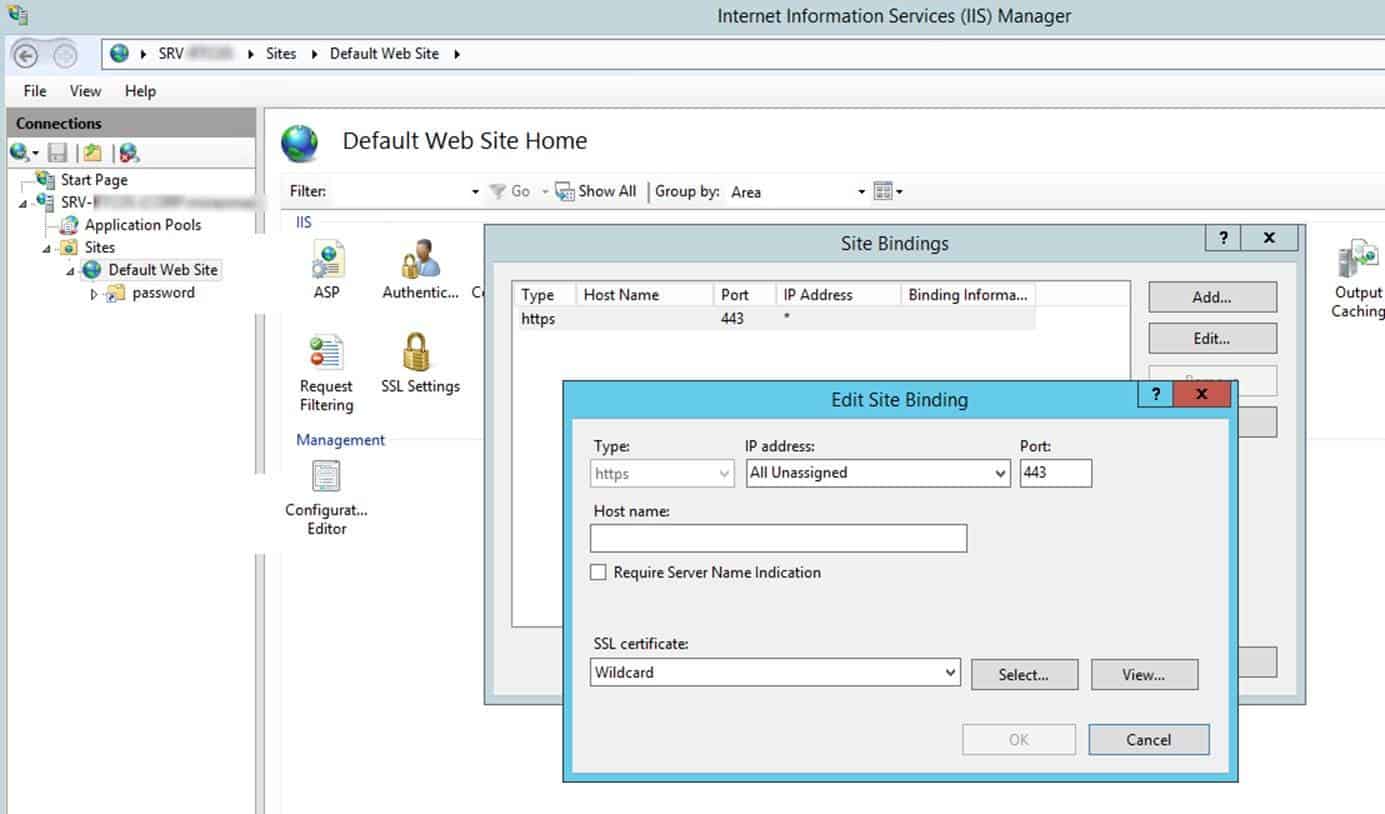Viewport: 1385px width, 814px height.
Task: Click the Go filter button
Action: [510, 191]
